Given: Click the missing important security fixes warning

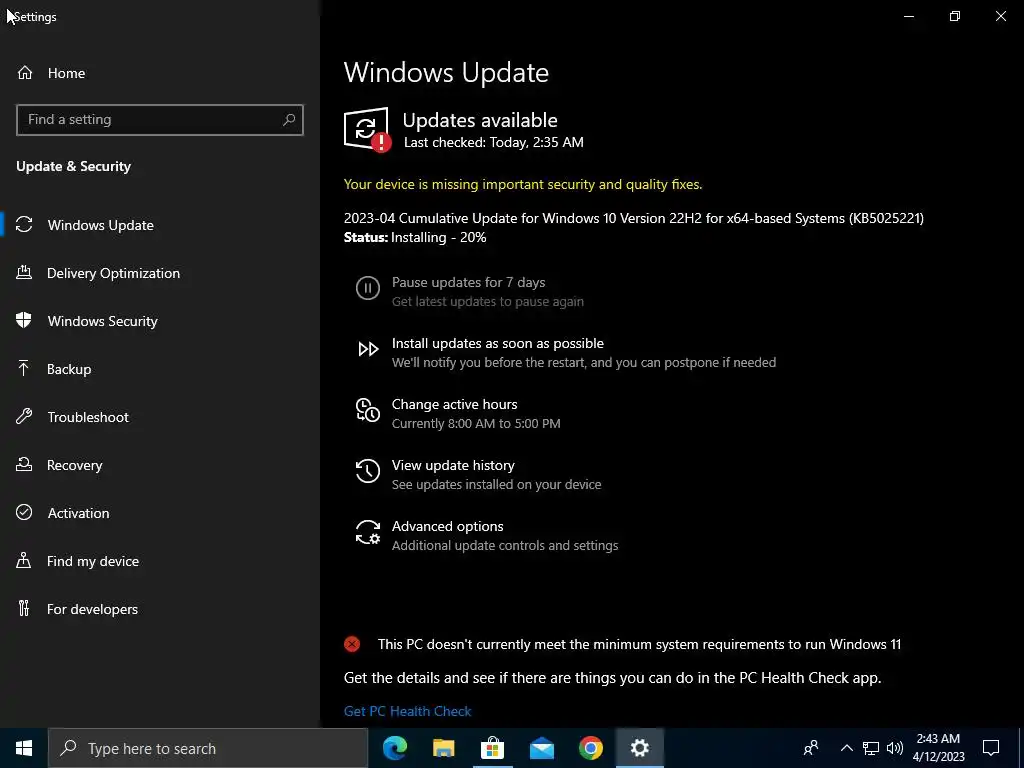Looking at the screenshot, I should tap(523, 184).
